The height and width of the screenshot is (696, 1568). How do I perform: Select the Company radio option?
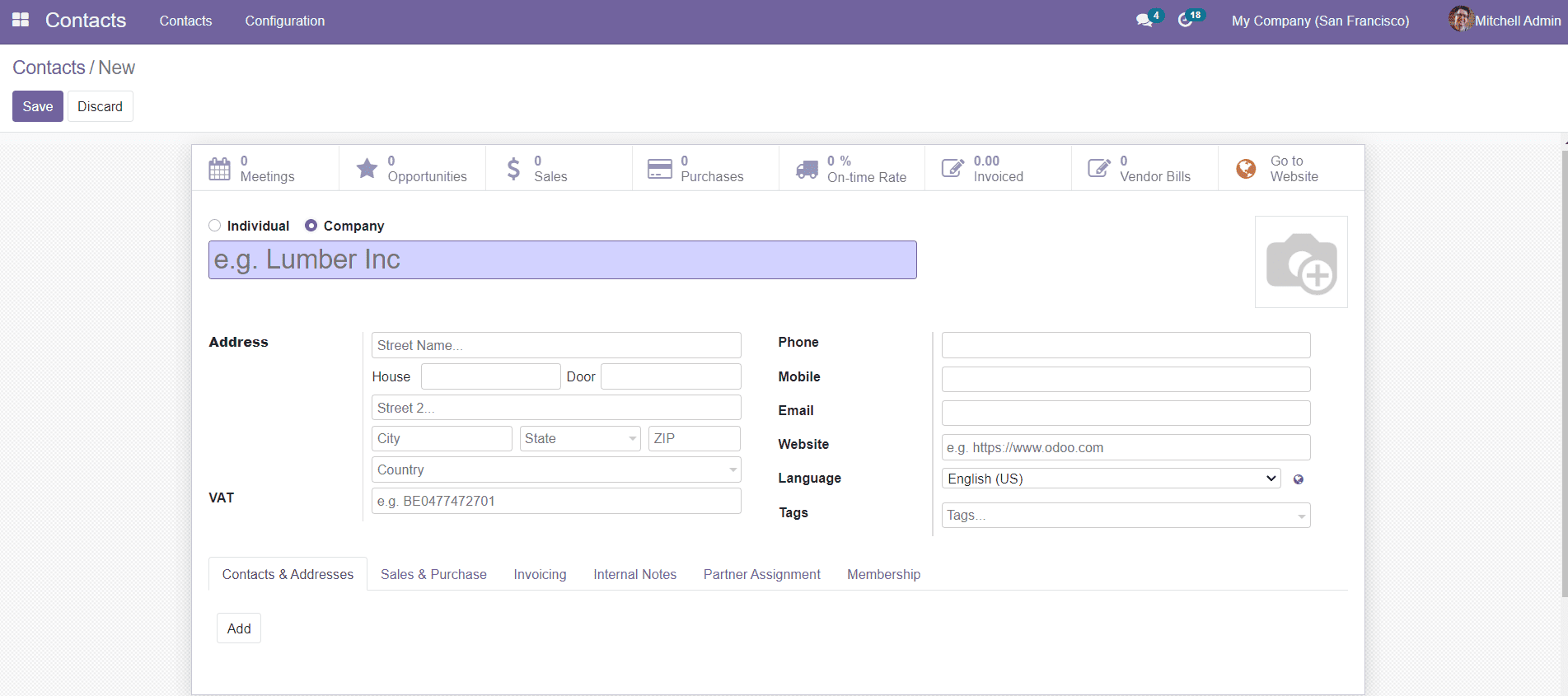click(x=311, y=226)
